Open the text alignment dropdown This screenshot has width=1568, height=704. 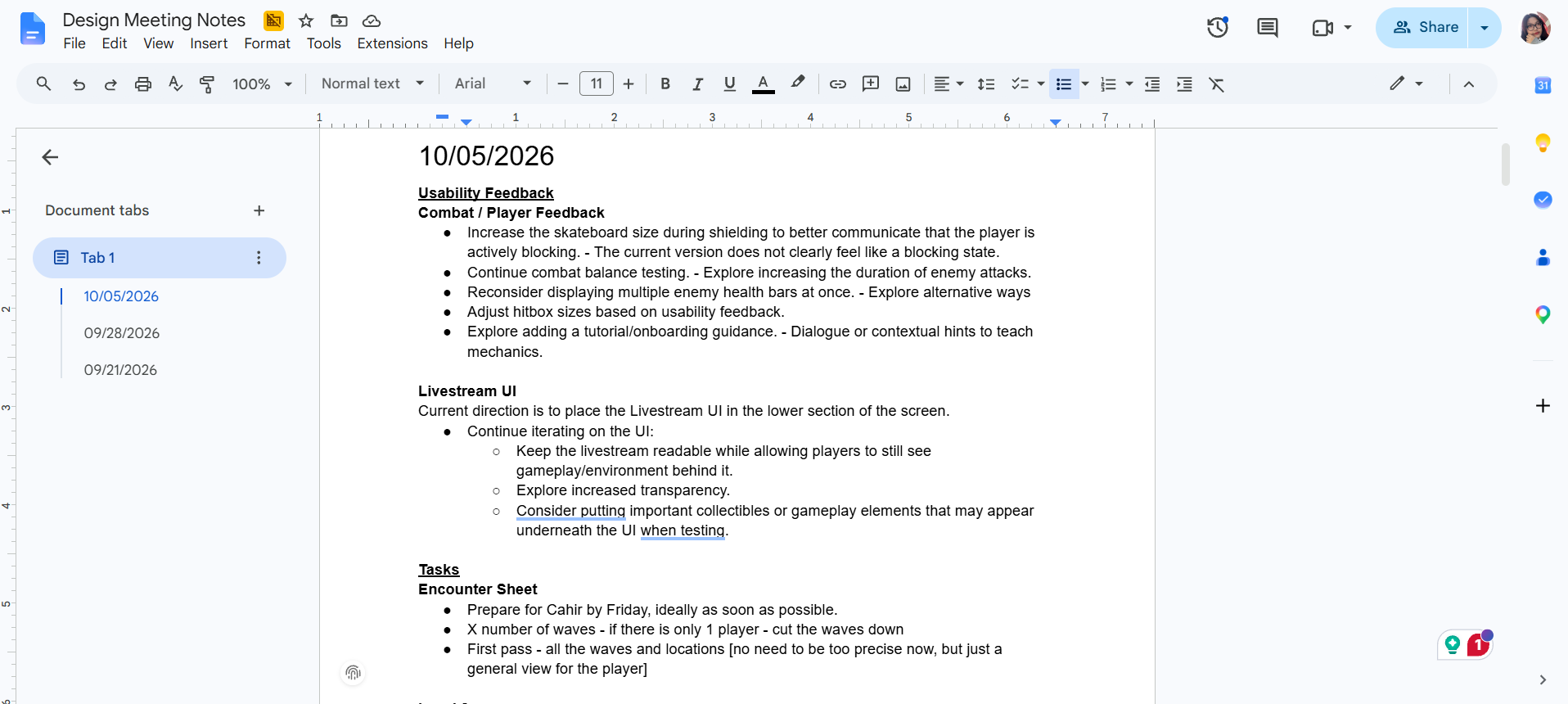pos(948,83)
